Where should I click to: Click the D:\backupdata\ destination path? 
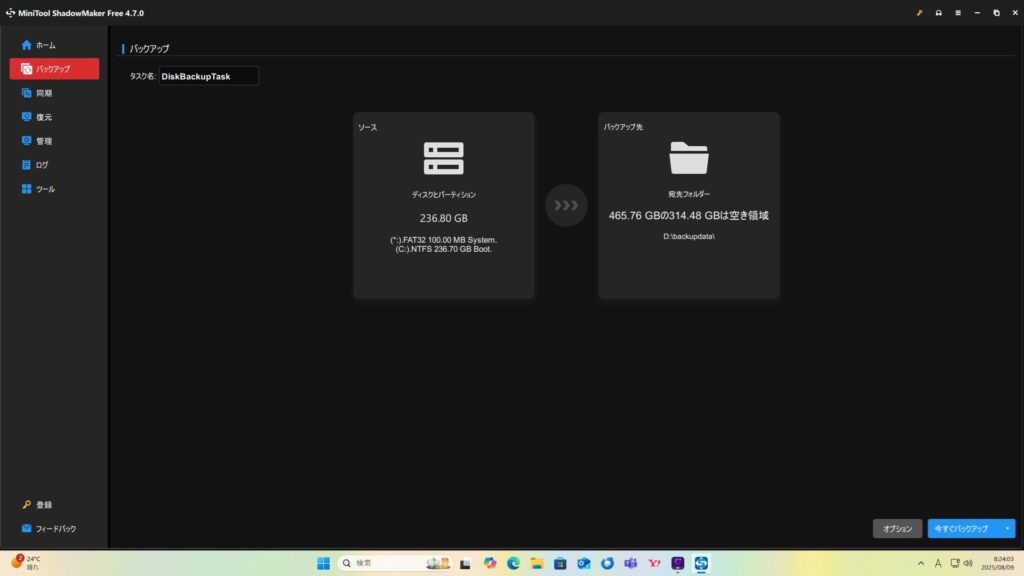(688, 236)
